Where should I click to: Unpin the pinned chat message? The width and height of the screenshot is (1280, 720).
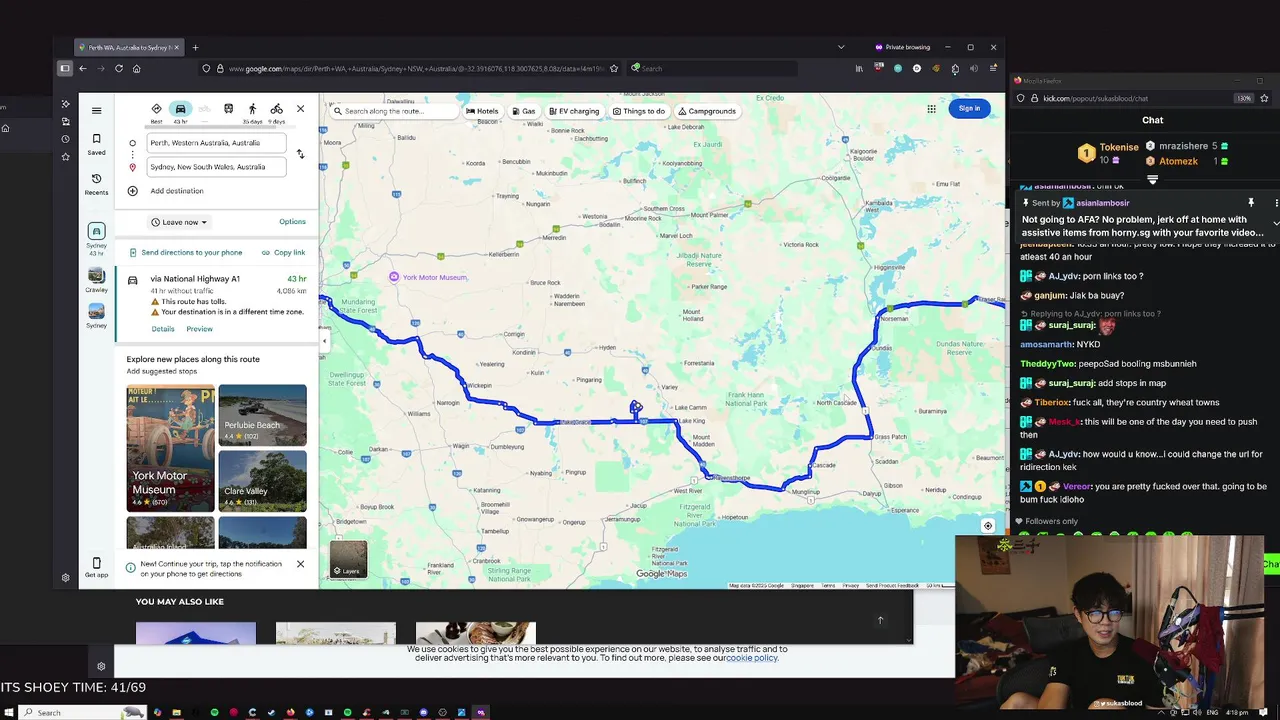tap(1250, 203)
